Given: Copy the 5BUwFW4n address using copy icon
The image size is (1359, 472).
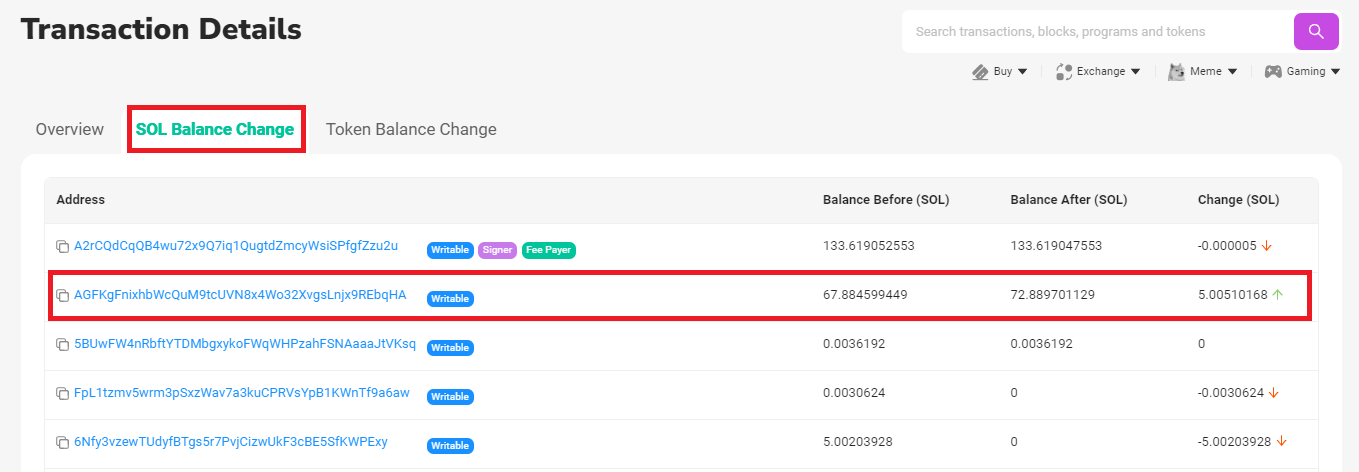Looking at the screenshot, I should pyautogui.click(x=62, y=345).
